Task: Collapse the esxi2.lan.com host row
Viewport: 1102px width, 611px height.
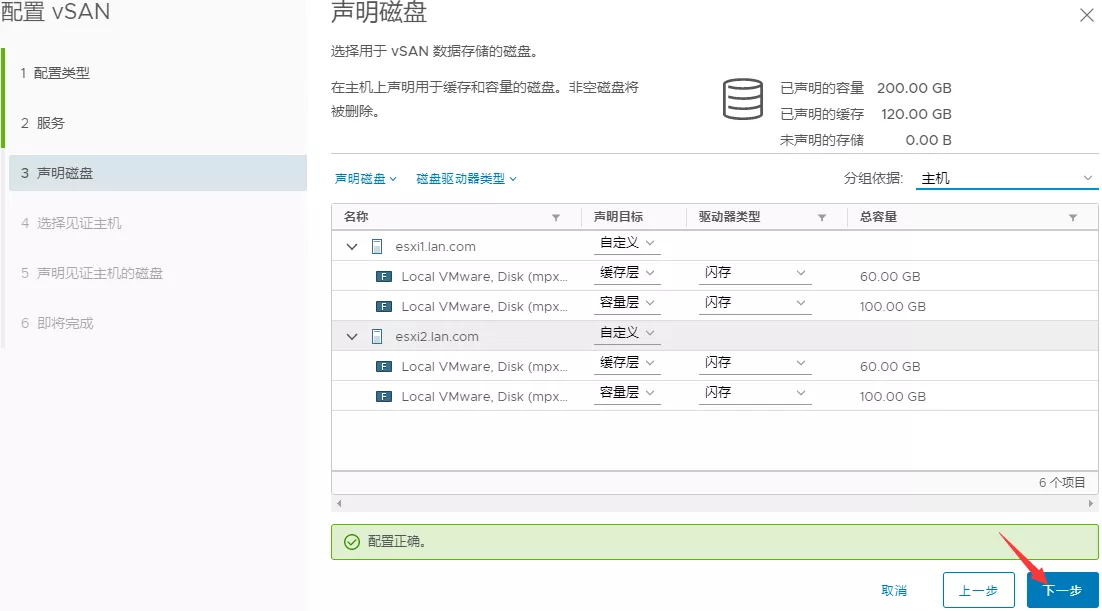Action: click(352, 337)
